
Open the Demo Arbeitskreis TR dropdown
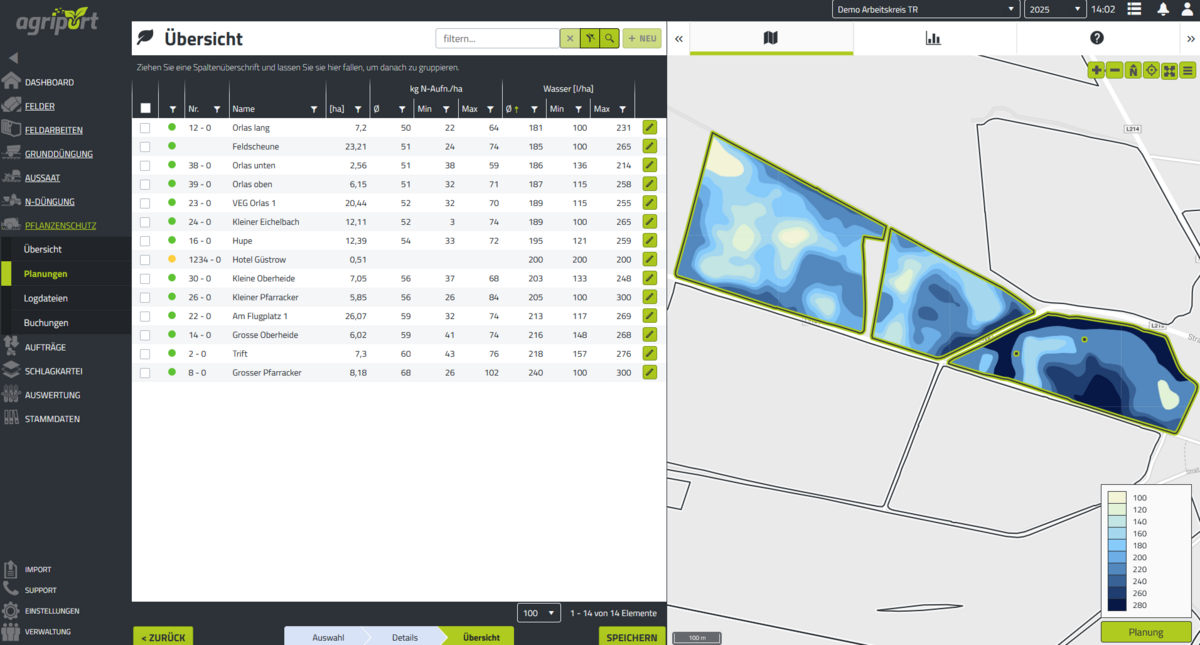click(x=925, y=9)
